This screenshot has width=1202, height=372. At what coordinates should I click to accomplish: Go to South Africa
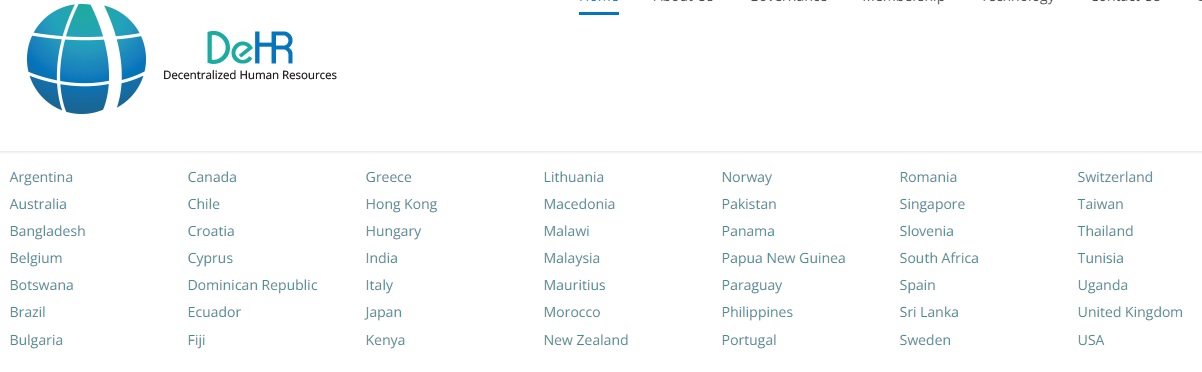(938, 258)
